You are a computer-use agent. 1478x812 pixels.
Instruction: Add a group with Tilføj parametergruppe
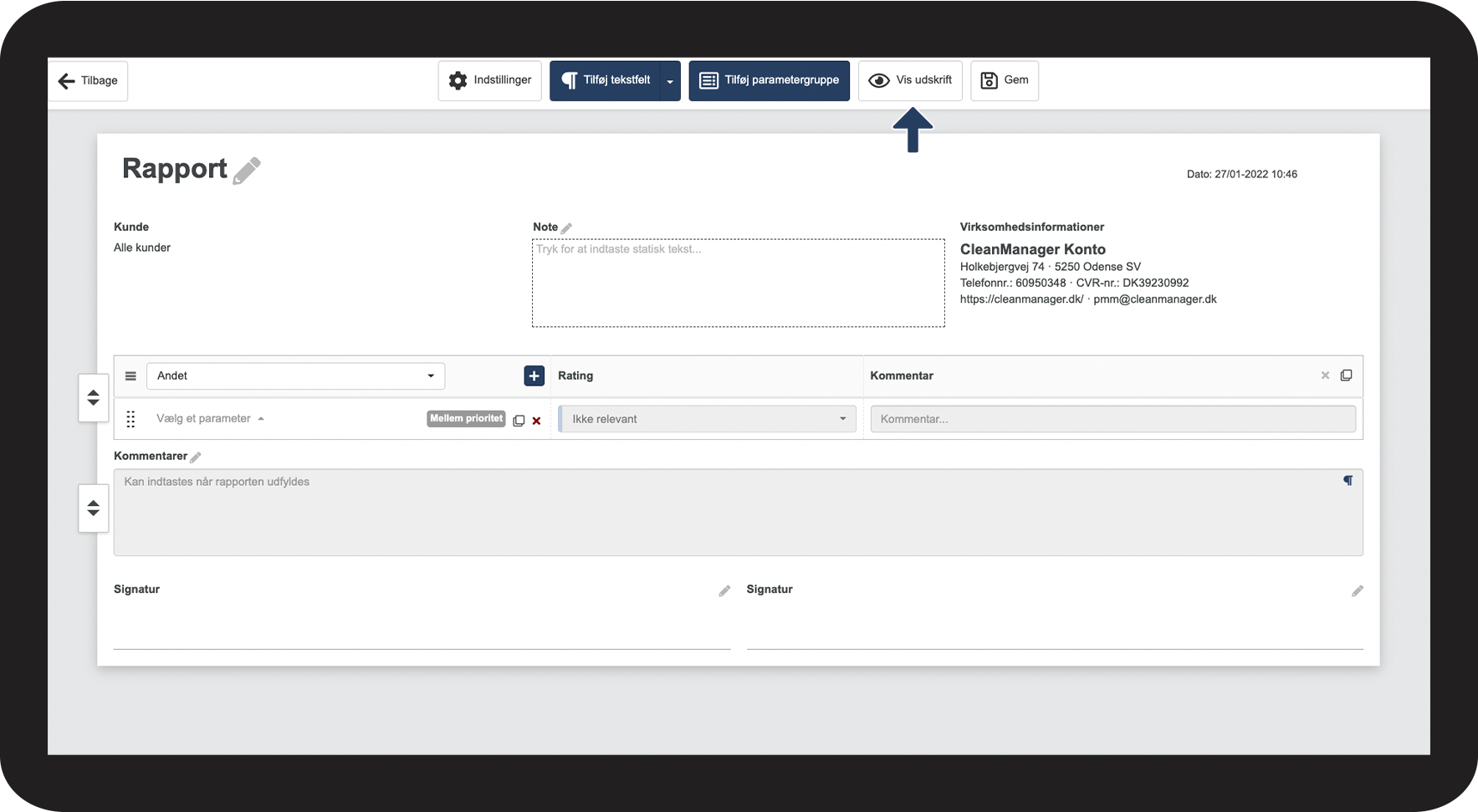(769, 81)
